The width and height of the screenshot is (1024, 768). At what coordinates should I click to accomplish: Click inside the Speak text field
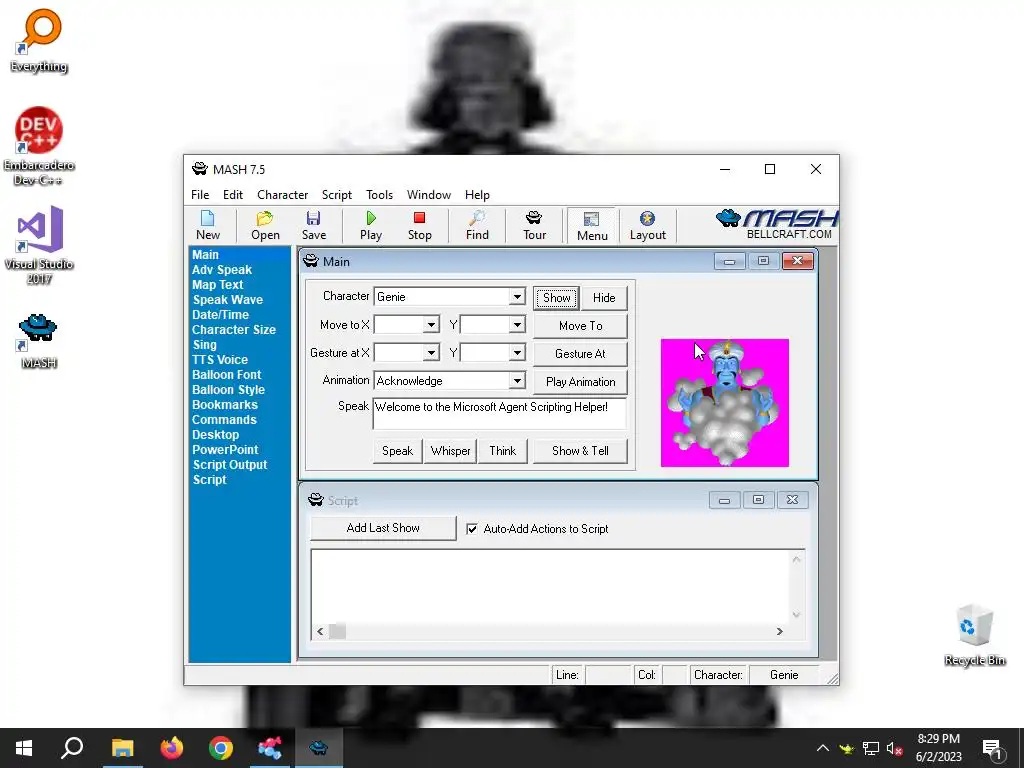500,413
